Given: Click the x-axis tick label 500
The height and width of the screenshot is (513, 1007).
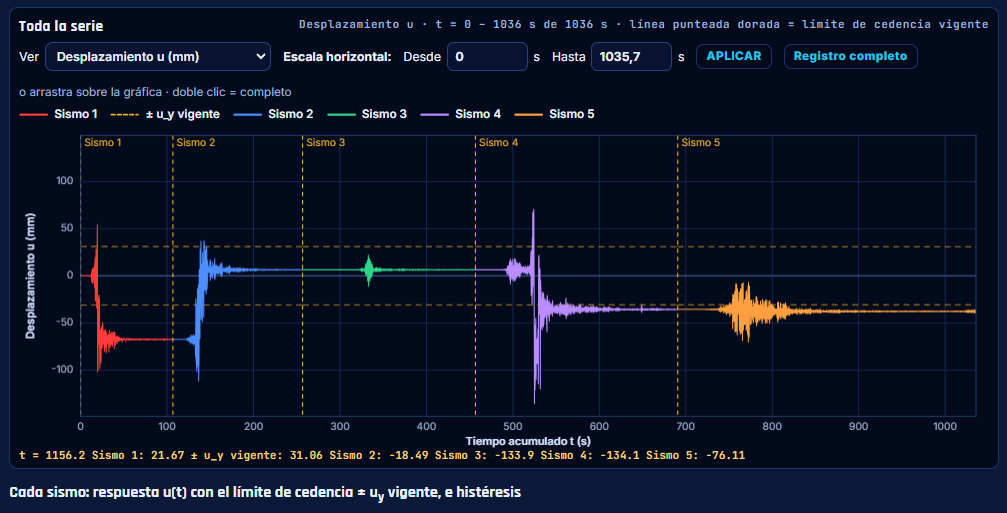Looking at the screenshot, I should [512, 426].
